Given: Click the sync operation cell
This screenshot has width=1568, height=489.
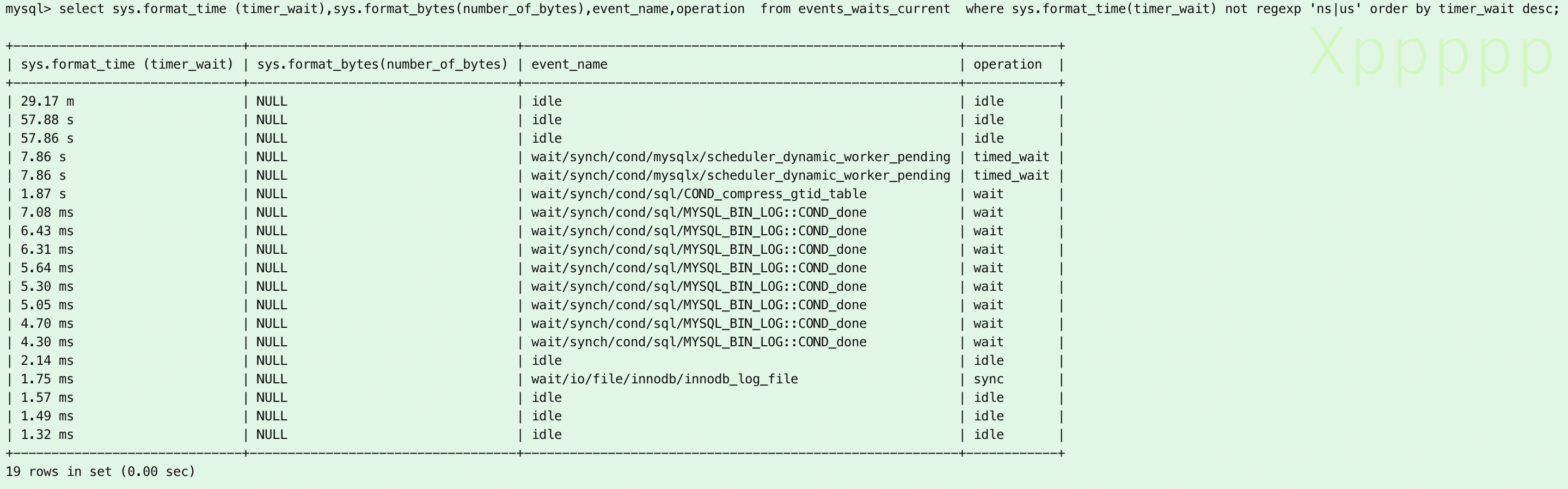Looking at the screenshot, I should (x=989, y=380).
